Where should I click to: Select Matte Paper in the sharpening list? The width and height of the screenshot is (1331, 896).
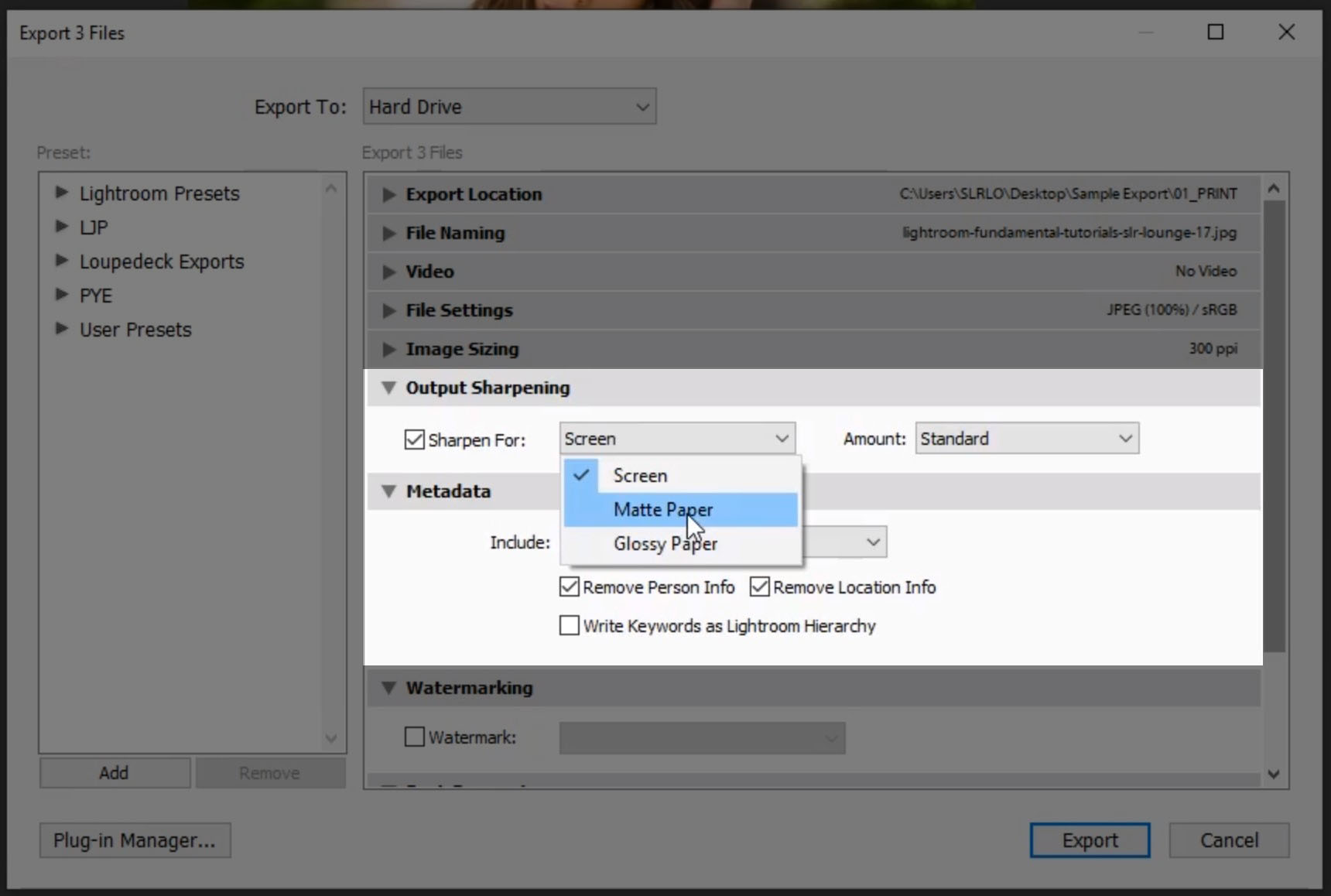(x=663, y=509)
